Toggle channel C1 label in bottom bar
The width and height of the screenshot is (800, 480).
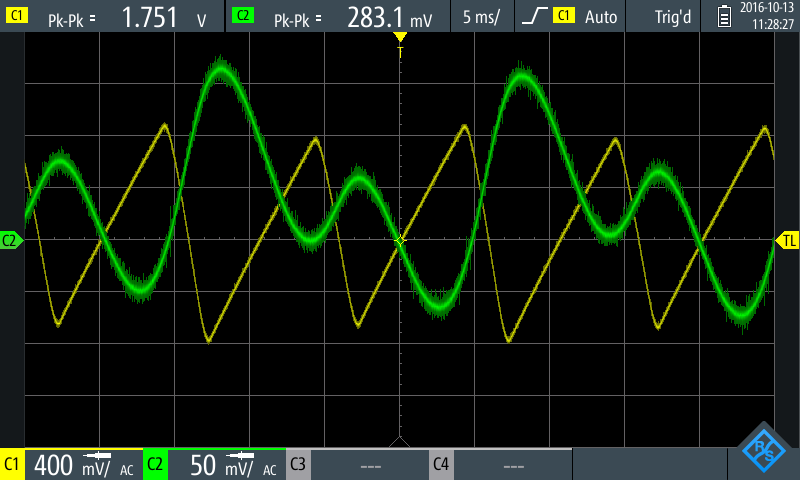[12, 466]
